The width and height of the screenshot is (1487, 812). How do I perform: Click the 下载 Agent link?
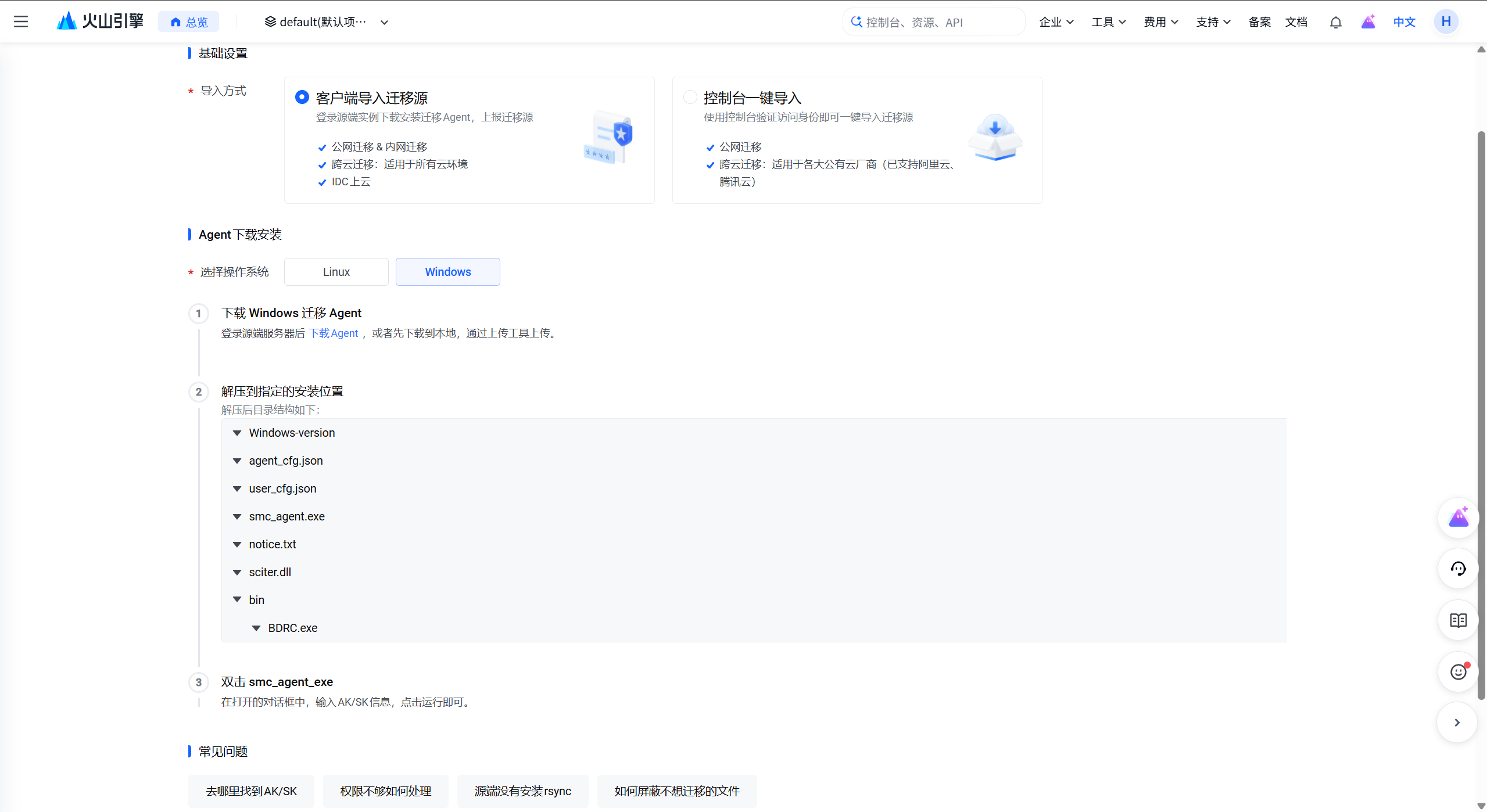pyautogui.click(x=333, y=333)
